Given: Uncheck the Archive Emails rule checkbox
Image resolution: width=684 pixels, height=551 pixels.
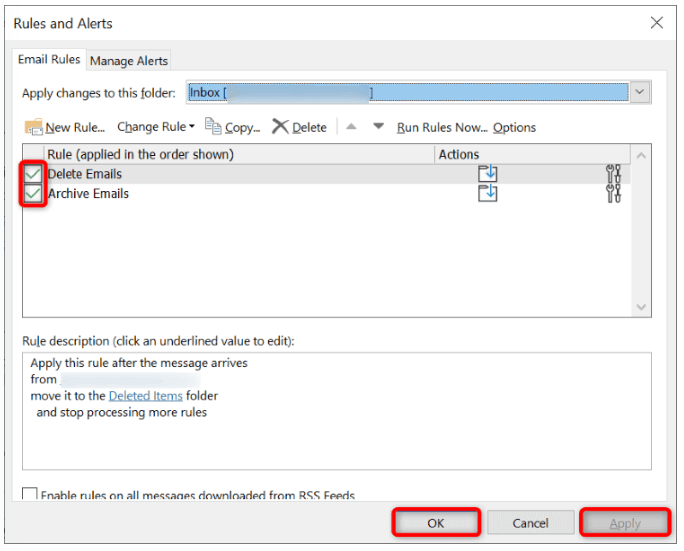Looking at the screenshot, I should coord(33,193).
